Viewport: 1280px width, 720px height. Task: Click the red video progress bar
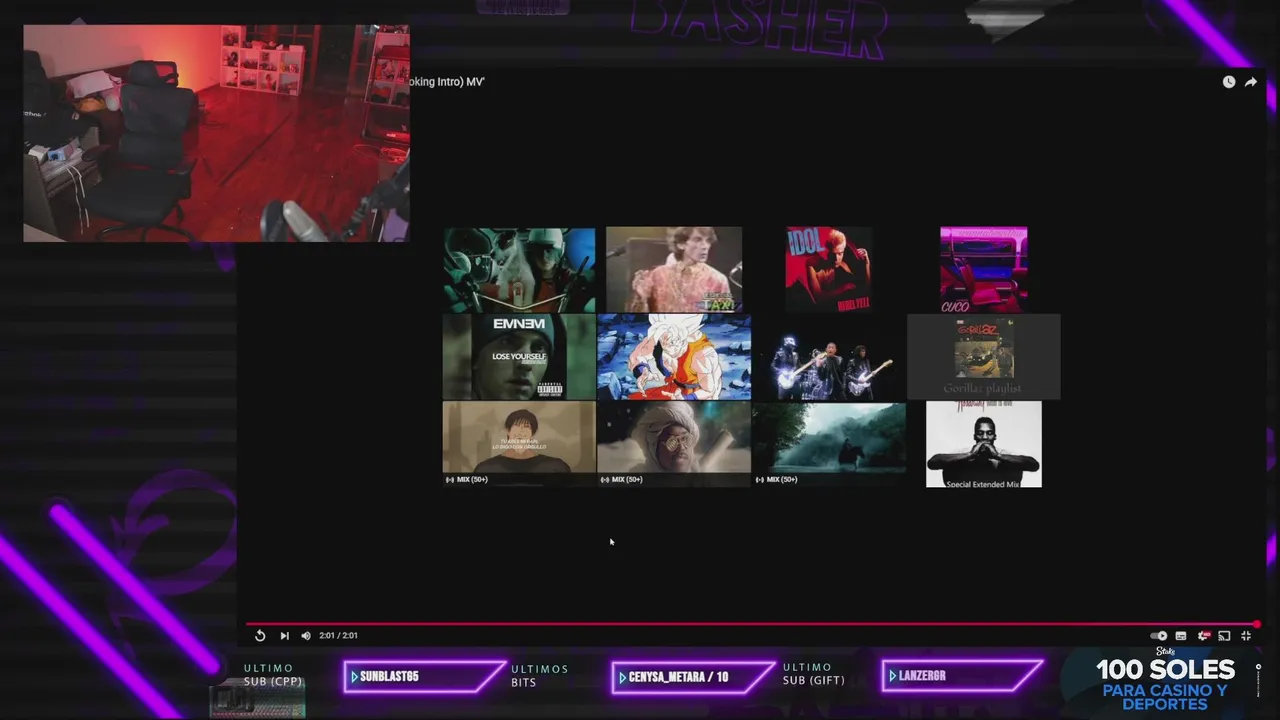point(751,624)
